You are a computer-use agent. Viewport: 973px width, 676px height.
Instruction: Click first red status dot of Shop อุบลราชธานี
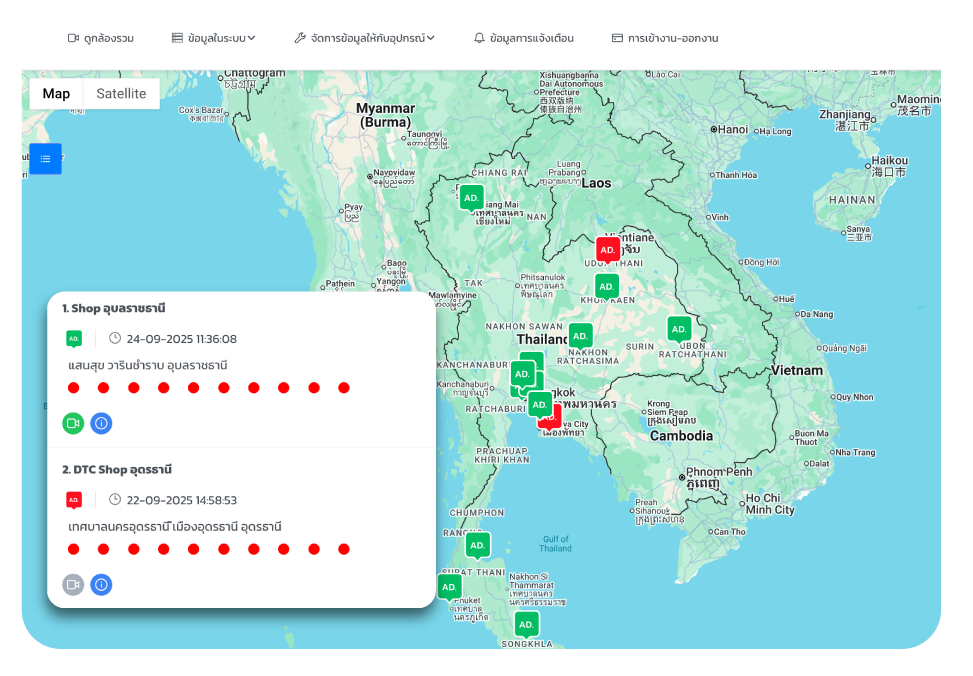pos(73,388)
